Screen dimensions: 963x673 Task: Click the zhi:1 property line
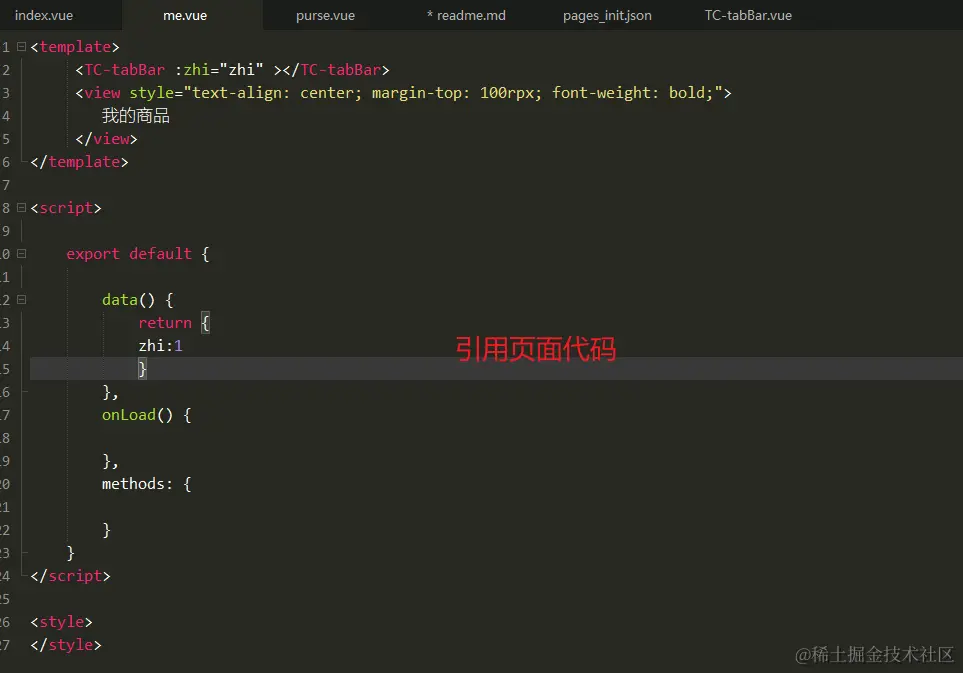coord(160,346)
